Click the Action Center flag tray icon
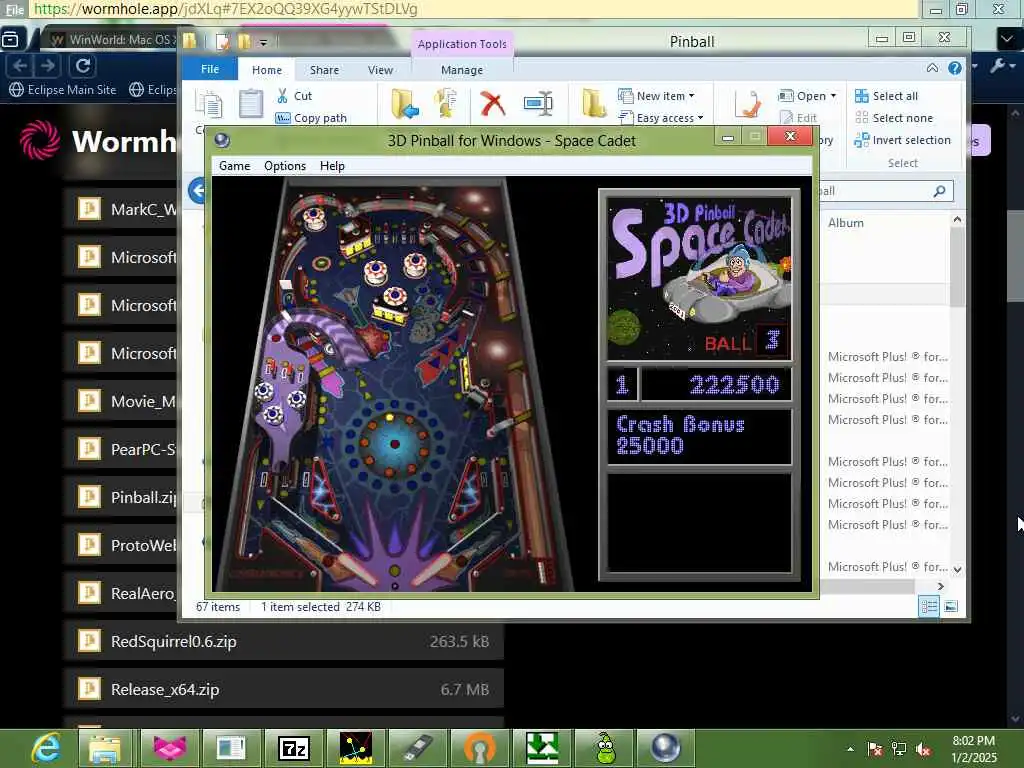The width and height of the screenshot is (1024, 768). (x=874, y=749)
